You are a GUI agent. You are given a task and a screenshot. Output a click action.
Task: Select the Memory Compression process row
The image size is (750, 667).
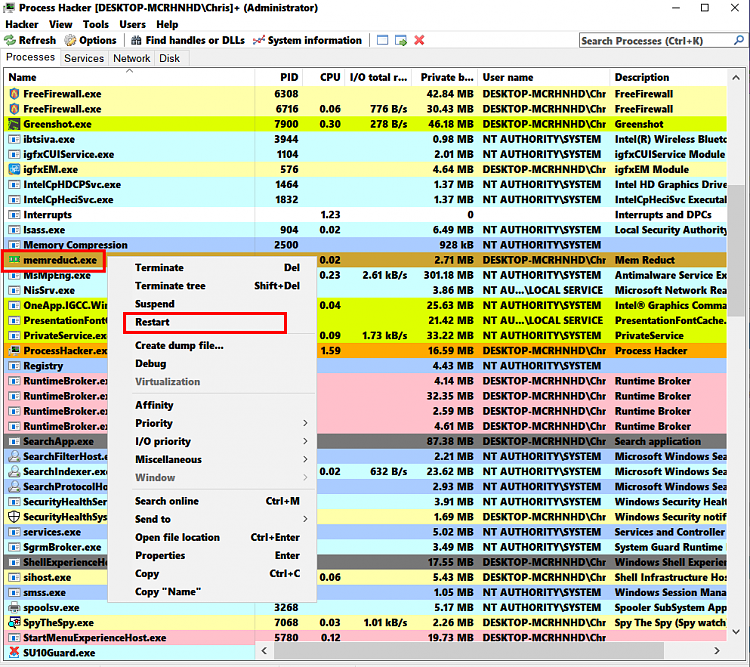coord(365,245)
